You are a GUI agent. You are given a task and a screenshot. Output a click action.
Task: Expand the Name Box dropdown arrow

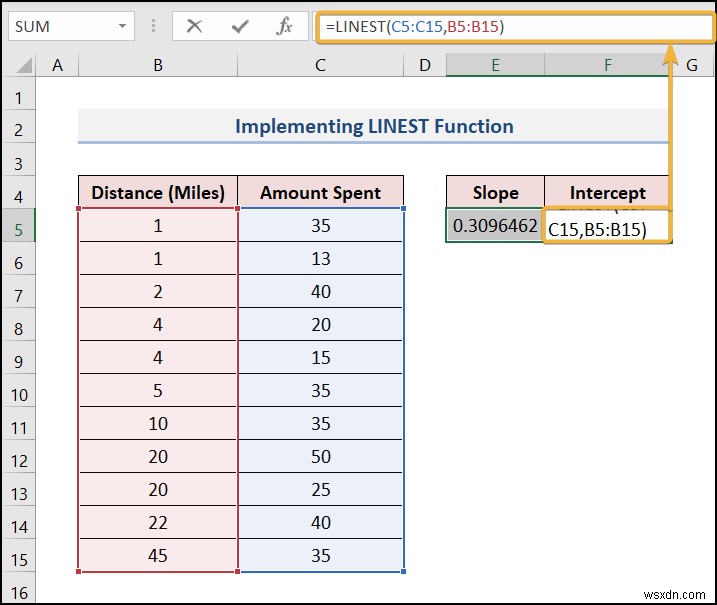pyautogui.click(x=122, y=26)
